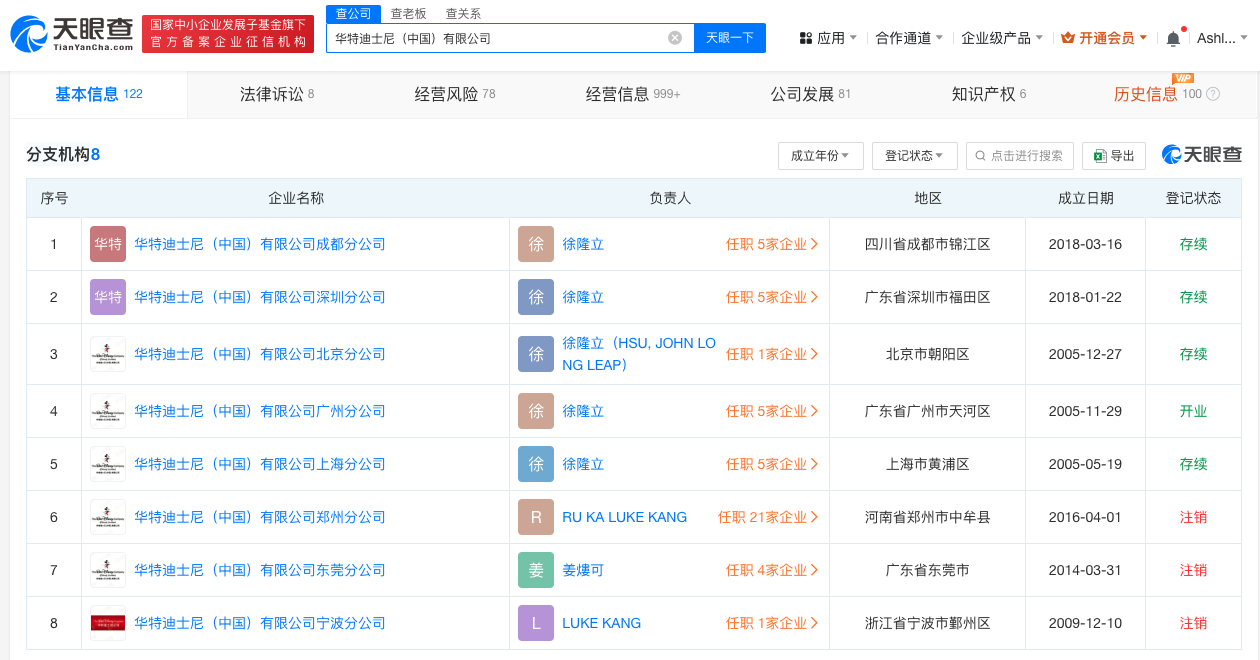
Task: Open the 企业级产品 dropdown
Action: (1002, 38)
